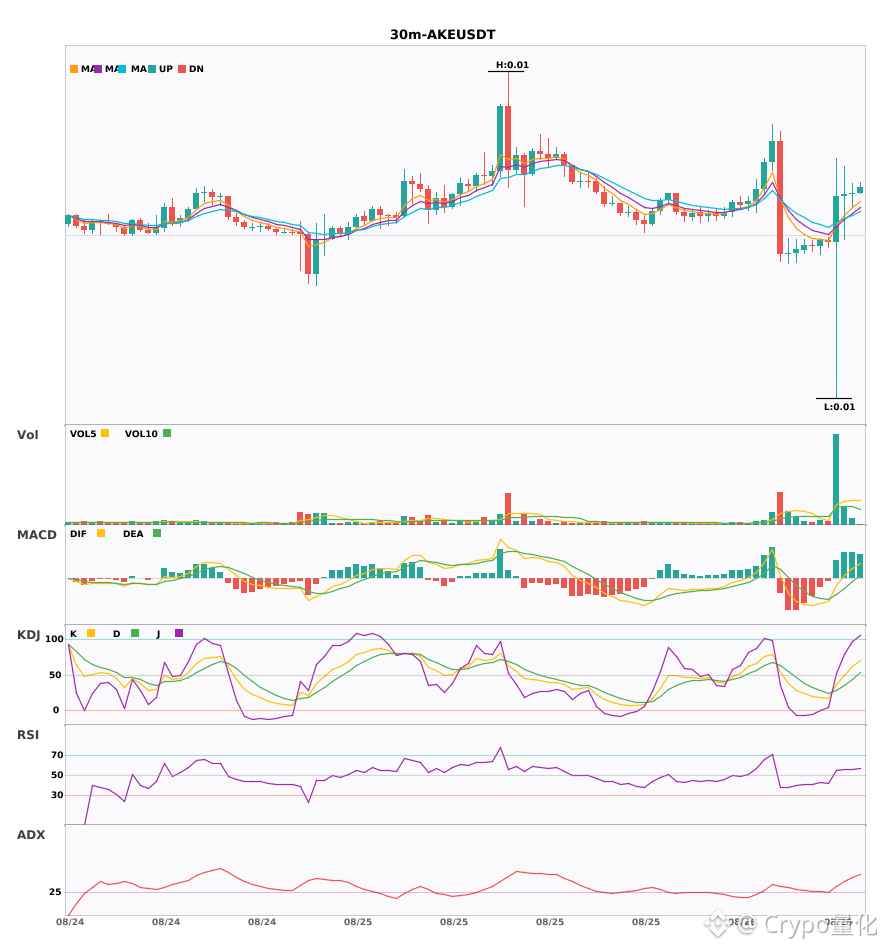
Task: Click the purple MA legend swatch
Action: click(98, 69)
